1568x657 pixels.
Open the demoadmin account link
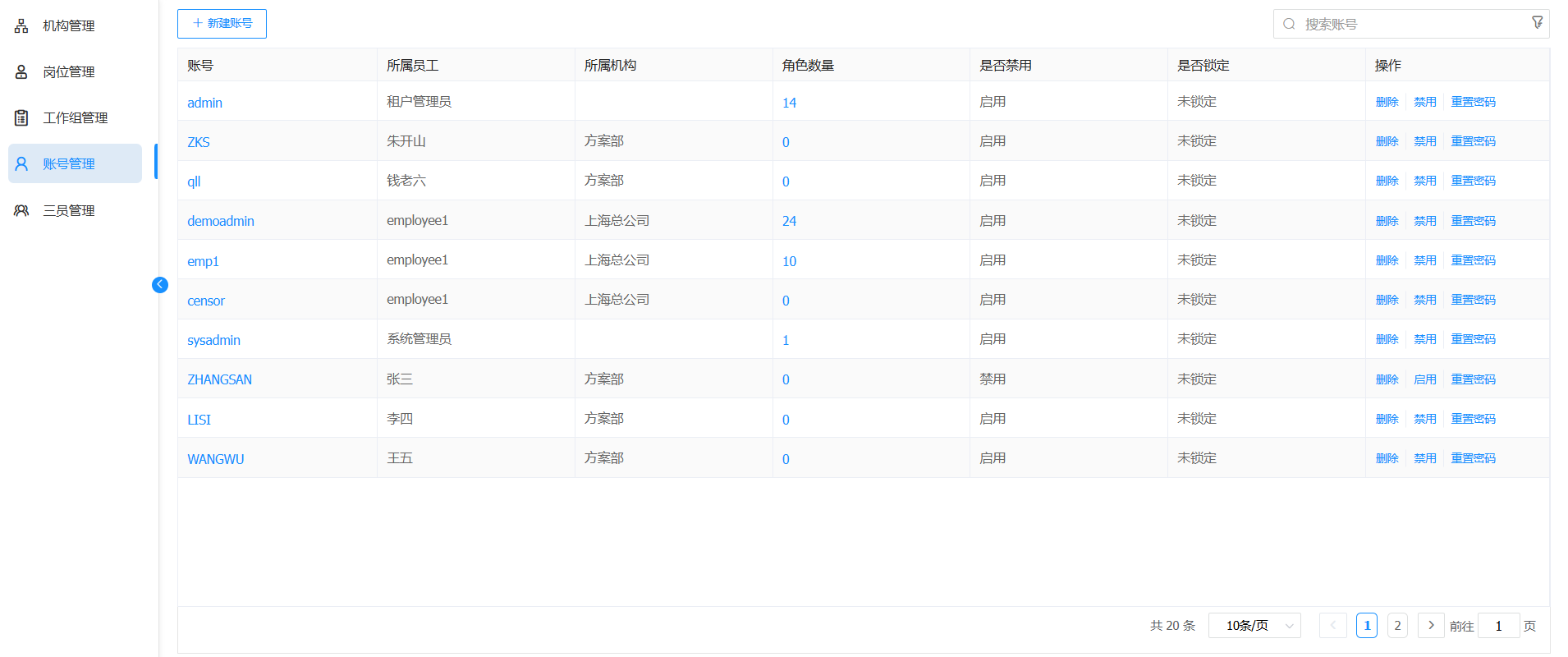(x=221, y=221)
